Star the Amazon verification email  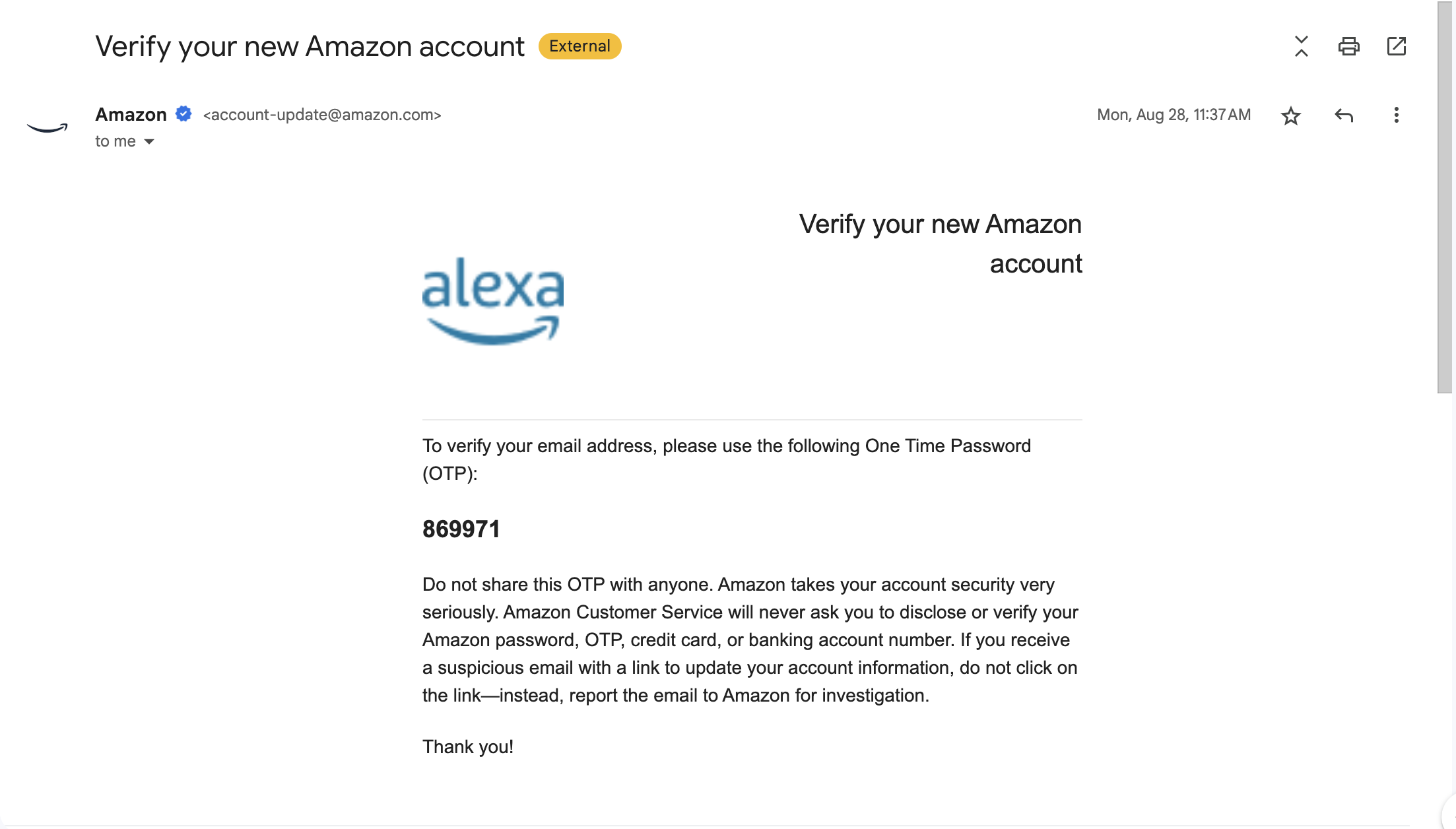tap(1290, 116)
